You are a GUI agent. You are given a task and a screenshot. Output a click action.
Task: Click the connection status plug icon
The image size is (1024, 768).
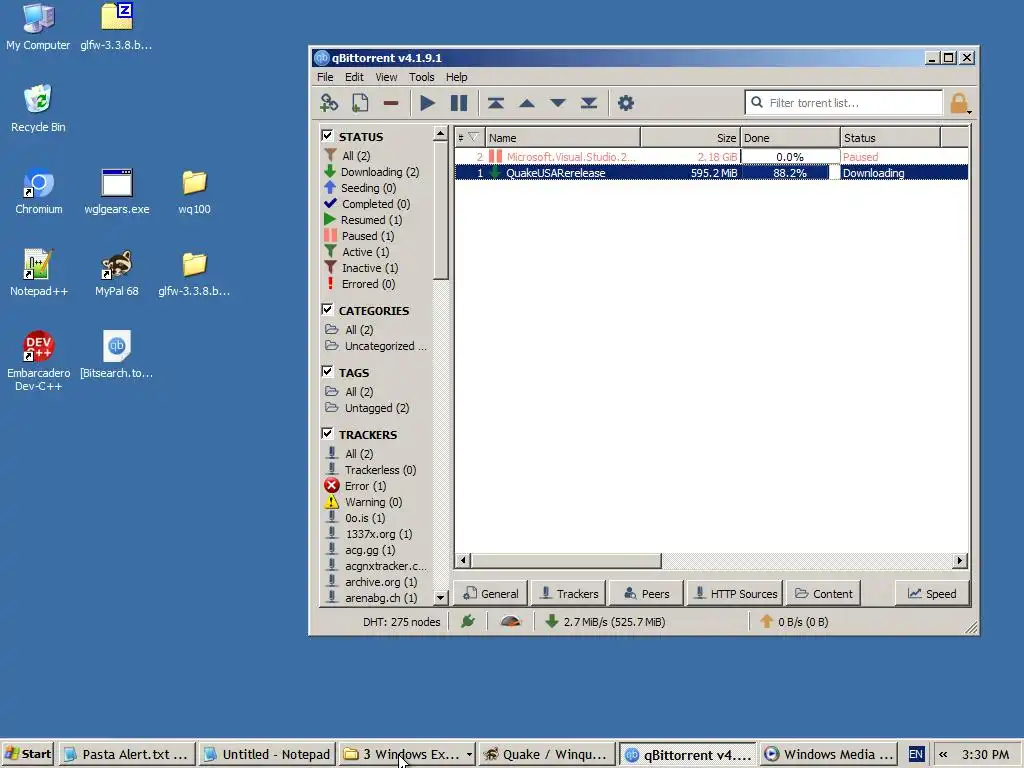point(468,621)
